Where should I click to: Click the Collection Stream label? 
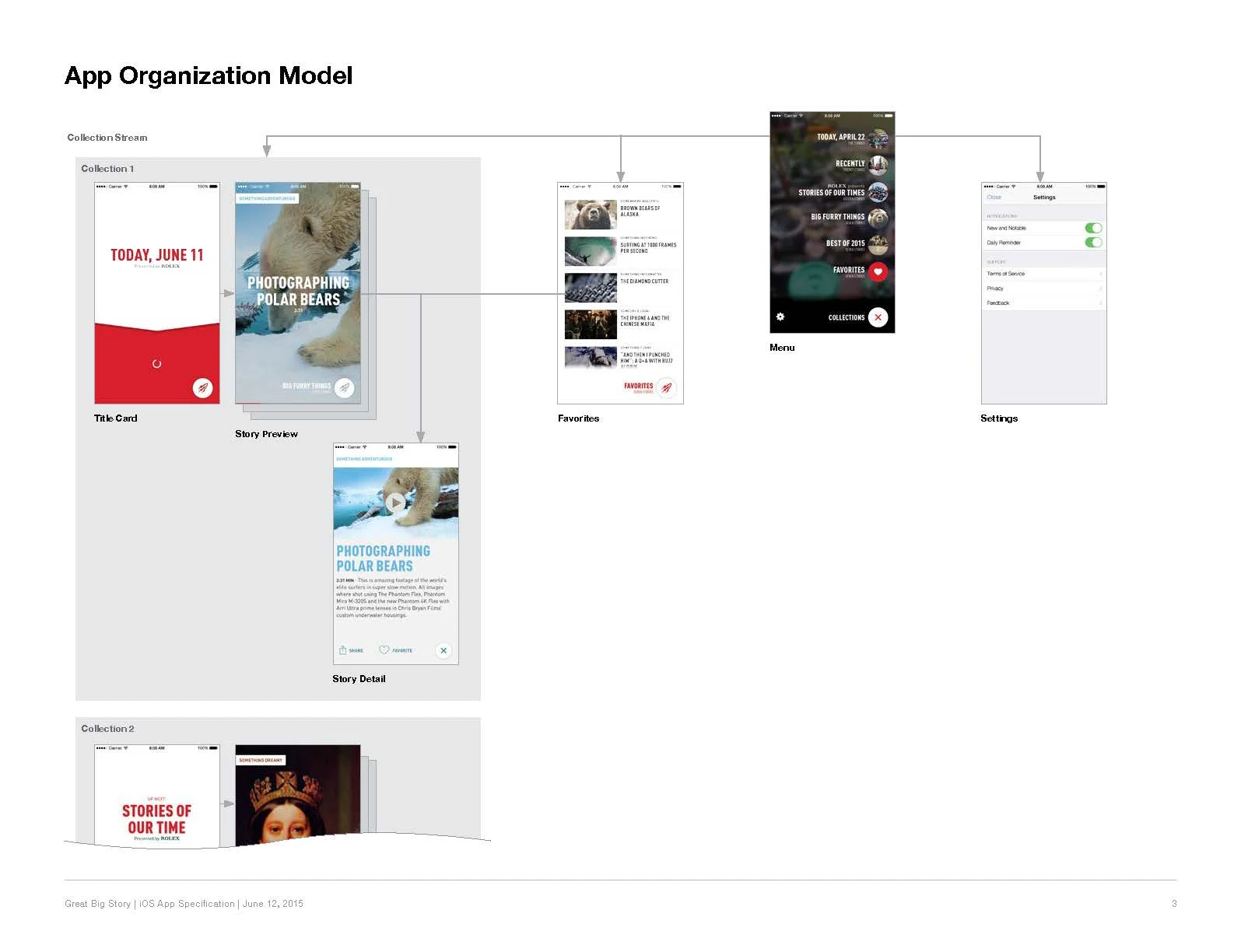pos(107,138)
